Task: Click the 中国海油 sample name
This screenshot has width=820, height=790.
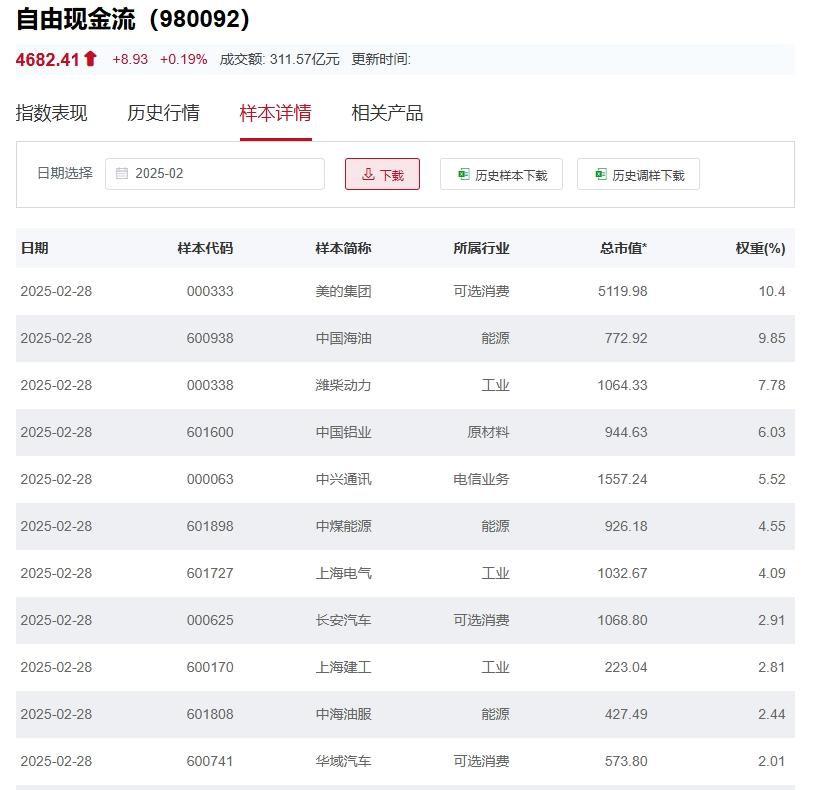Action: click(343, 338)
